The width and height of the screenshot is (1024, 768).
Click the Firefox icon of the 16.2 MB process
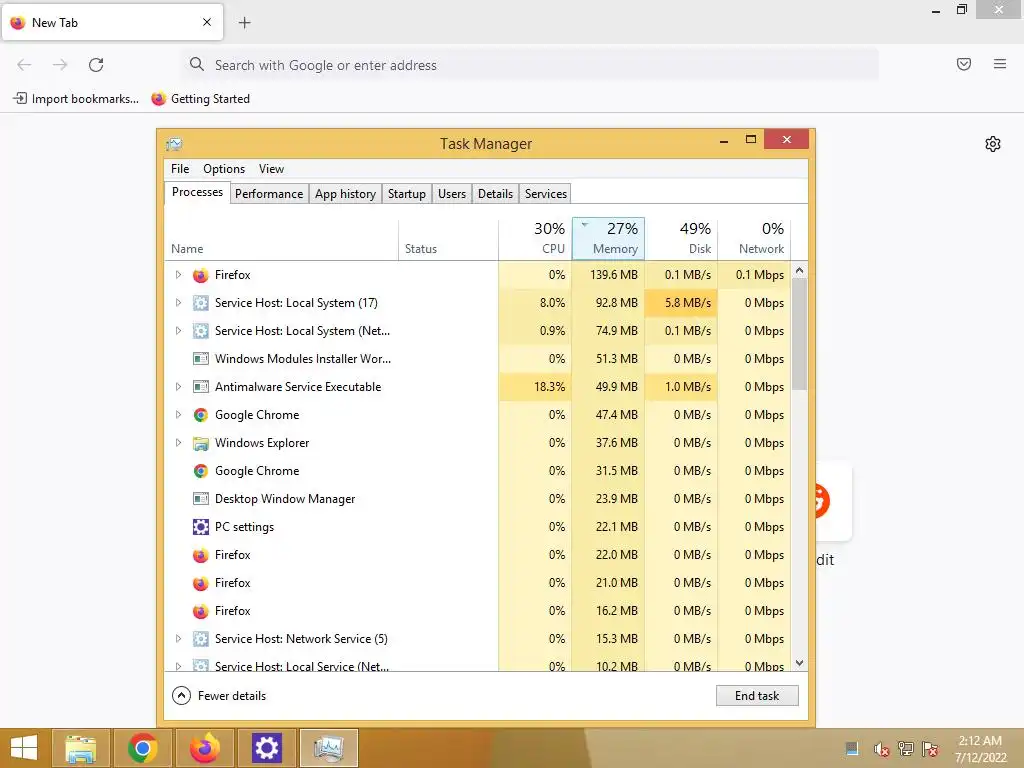200,611
